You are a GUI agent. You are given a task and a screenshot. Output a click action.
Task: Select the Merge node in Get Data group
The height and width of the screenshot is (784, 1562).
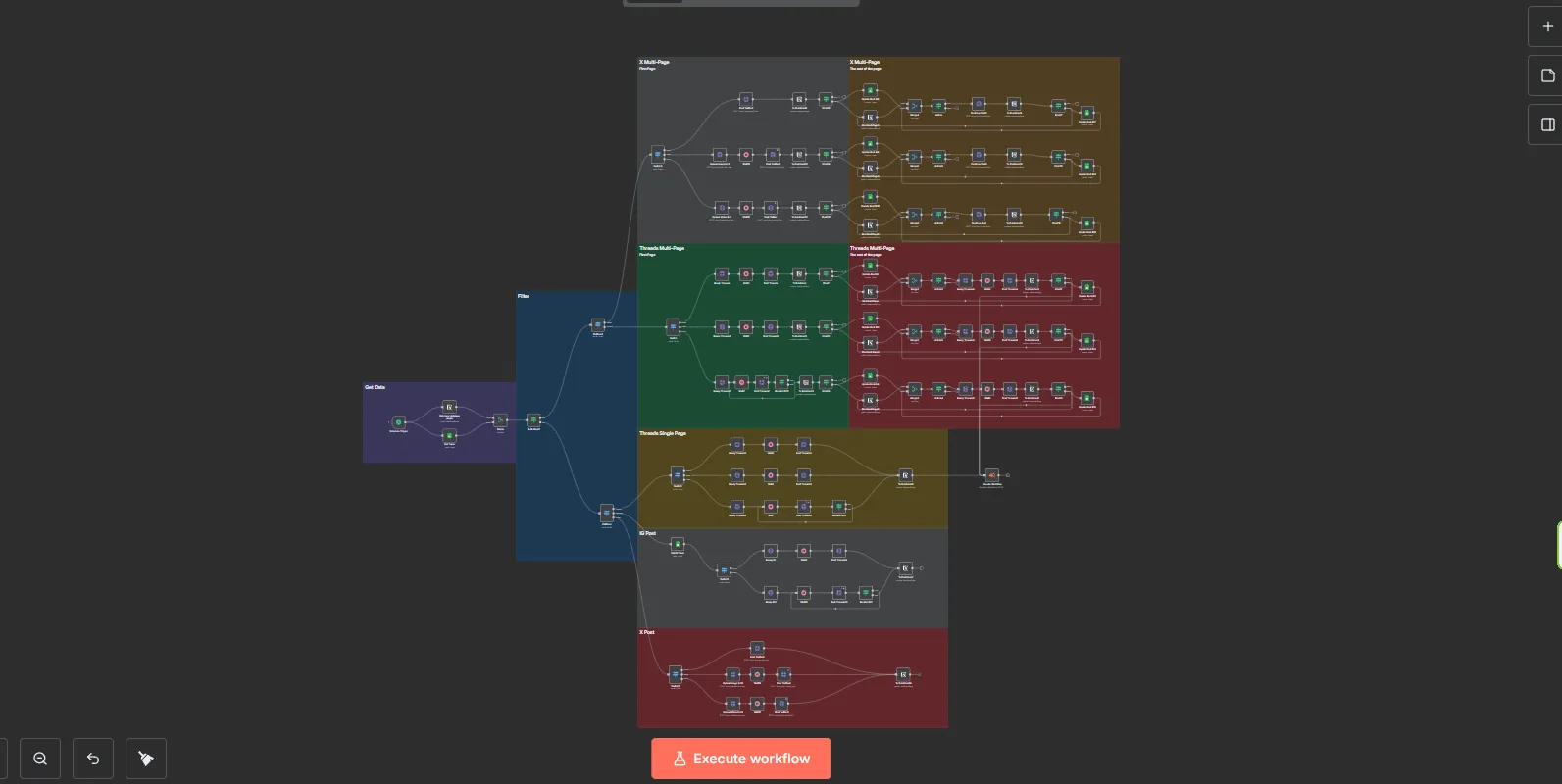(x=500, y=420)
